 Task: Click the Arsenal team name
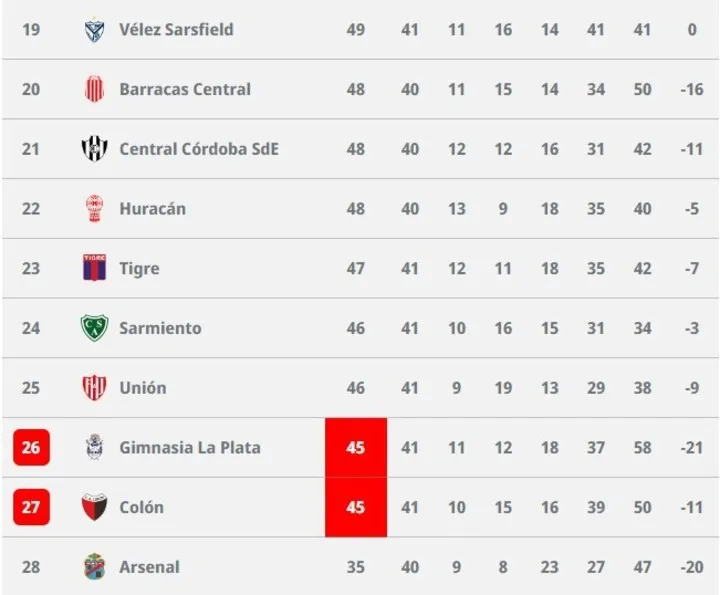150,567
